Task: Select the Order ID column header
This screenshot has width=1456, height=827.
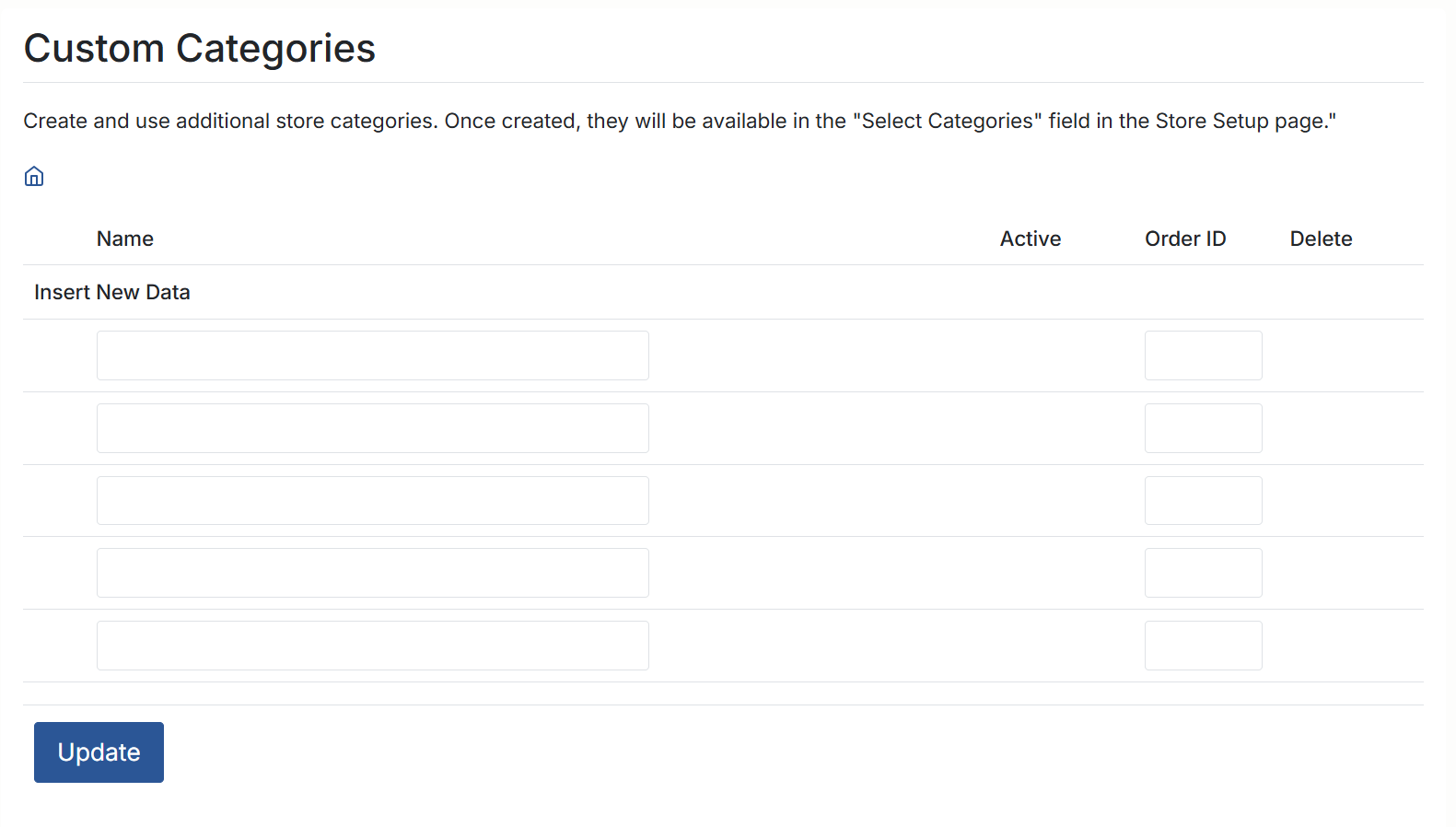Action: [1185, 239]
